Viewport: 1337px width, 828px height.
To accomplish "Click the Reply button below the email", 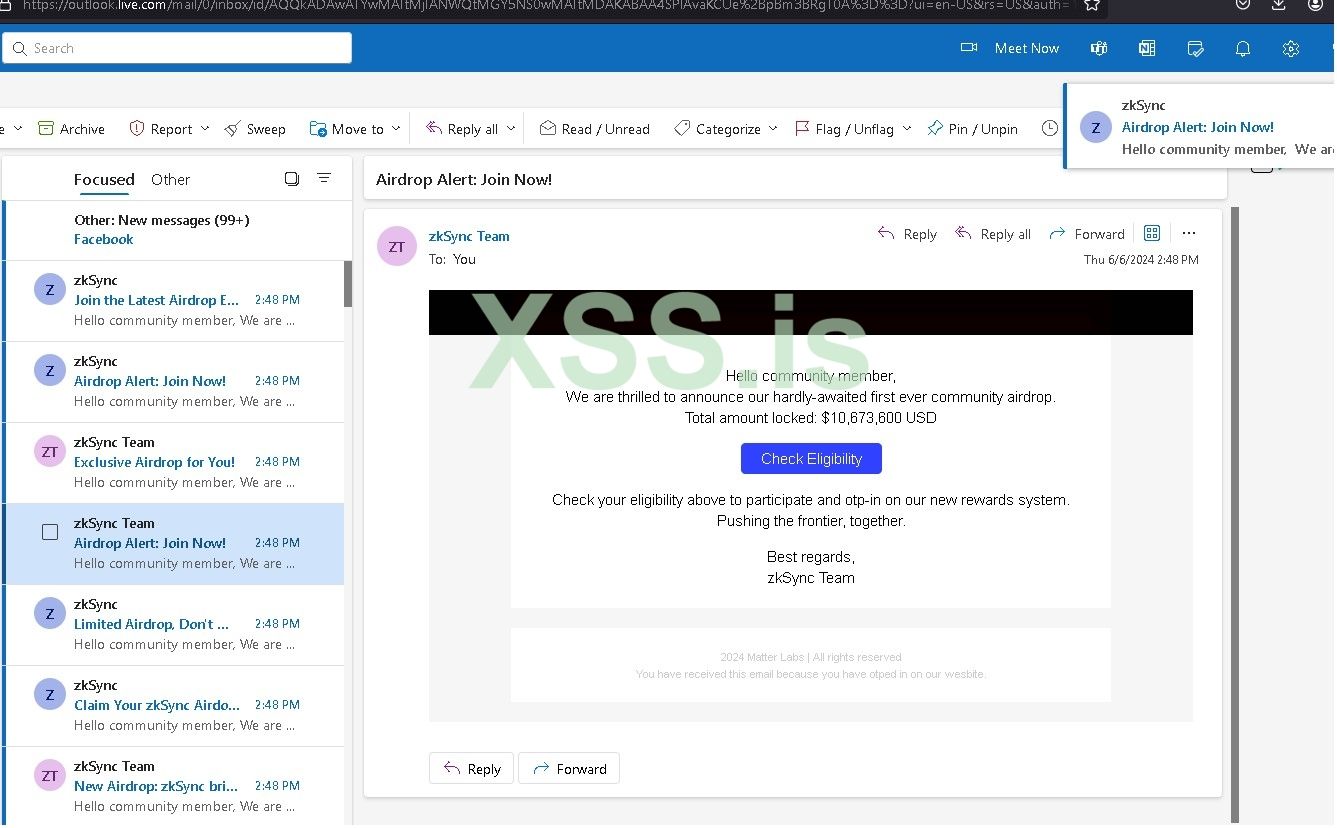I will pos(471,769).
